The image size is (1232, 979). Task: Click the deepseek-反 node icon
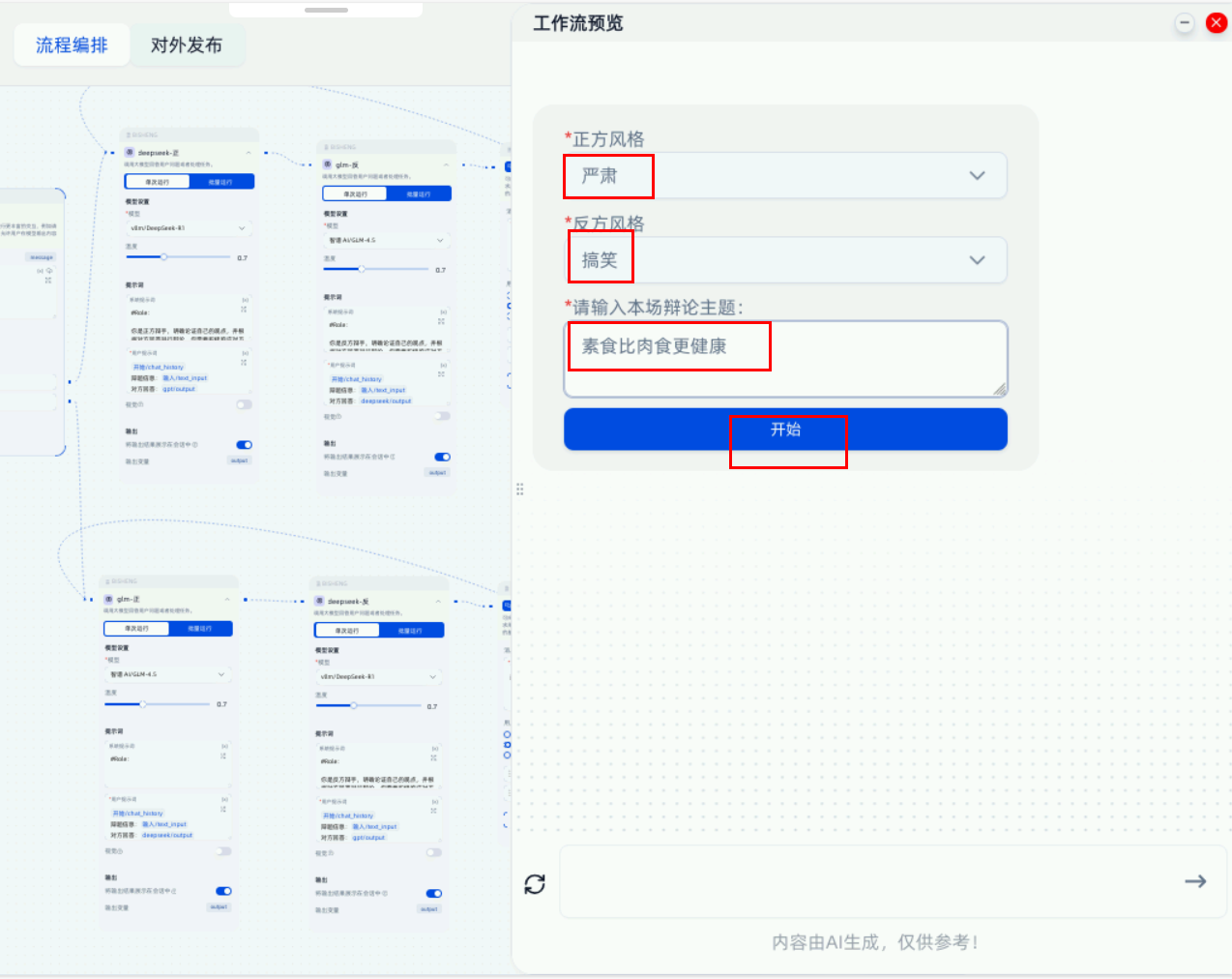(319, 602)
